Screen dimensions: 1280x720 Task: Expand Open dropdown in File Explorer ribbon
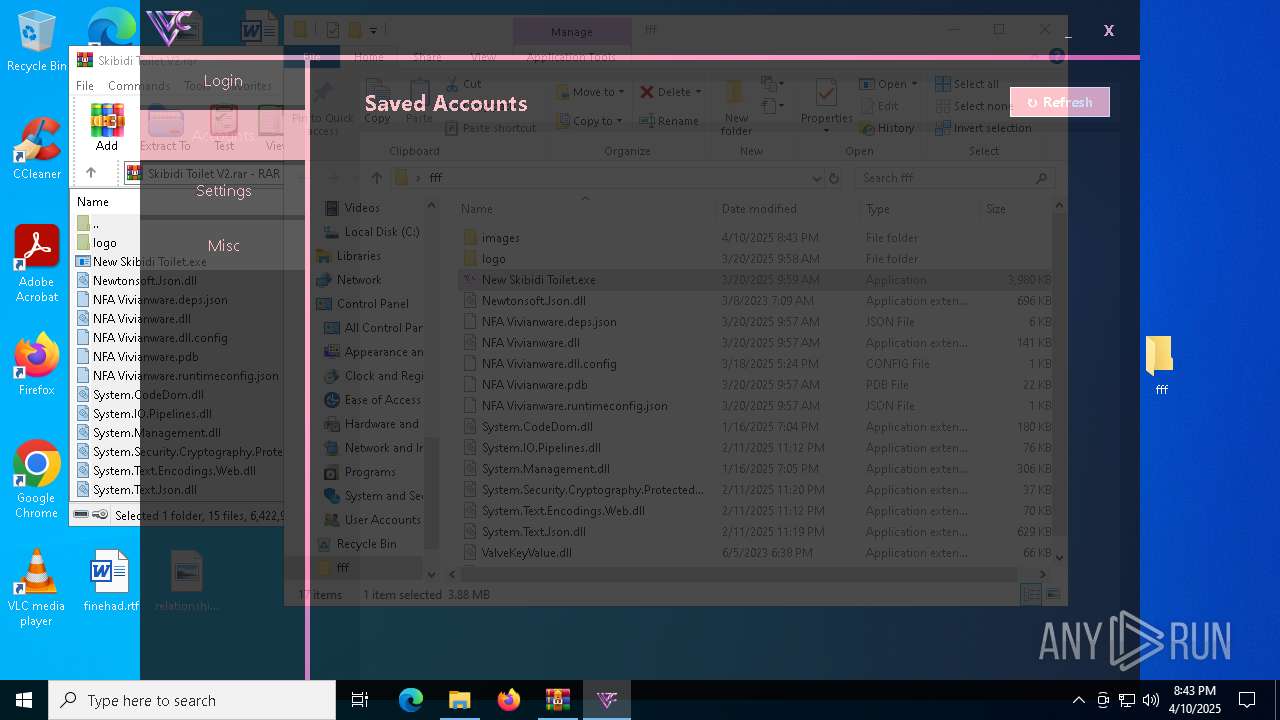[x=913, y=84]
